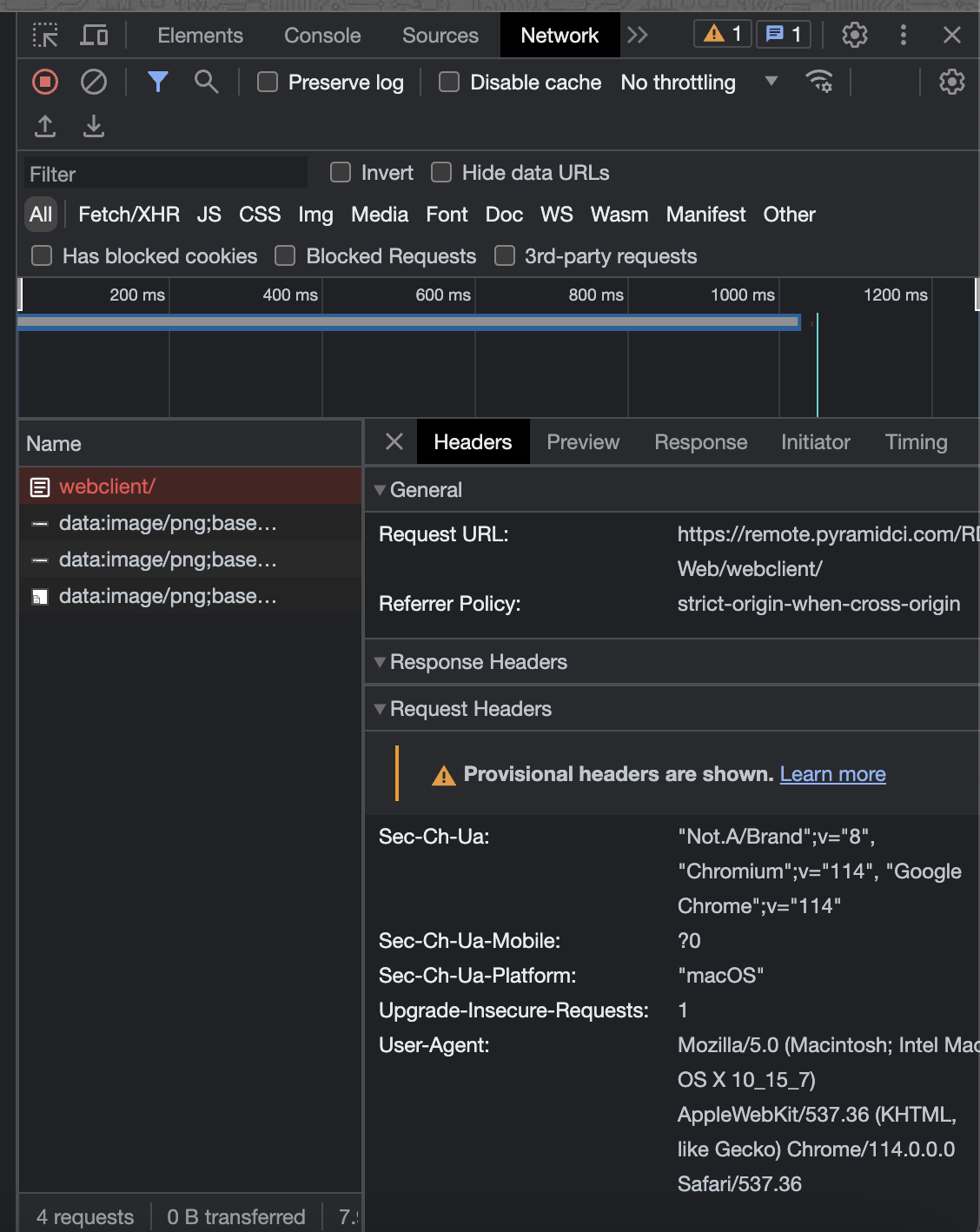Filter requests by Fetch/XHR type
The width and height of the screenshot is (980, 1232).
click(x=129, y=215)
